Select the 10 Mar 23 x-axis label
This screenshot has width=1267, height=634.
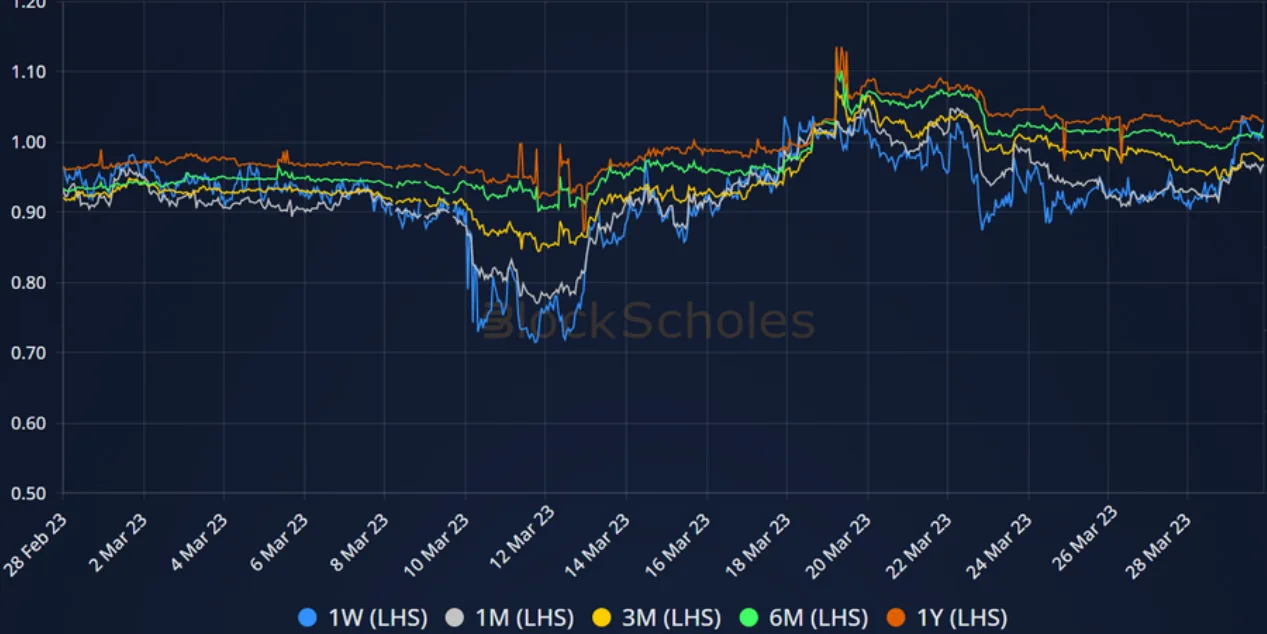pyautogui.click(x=437, y=544)
